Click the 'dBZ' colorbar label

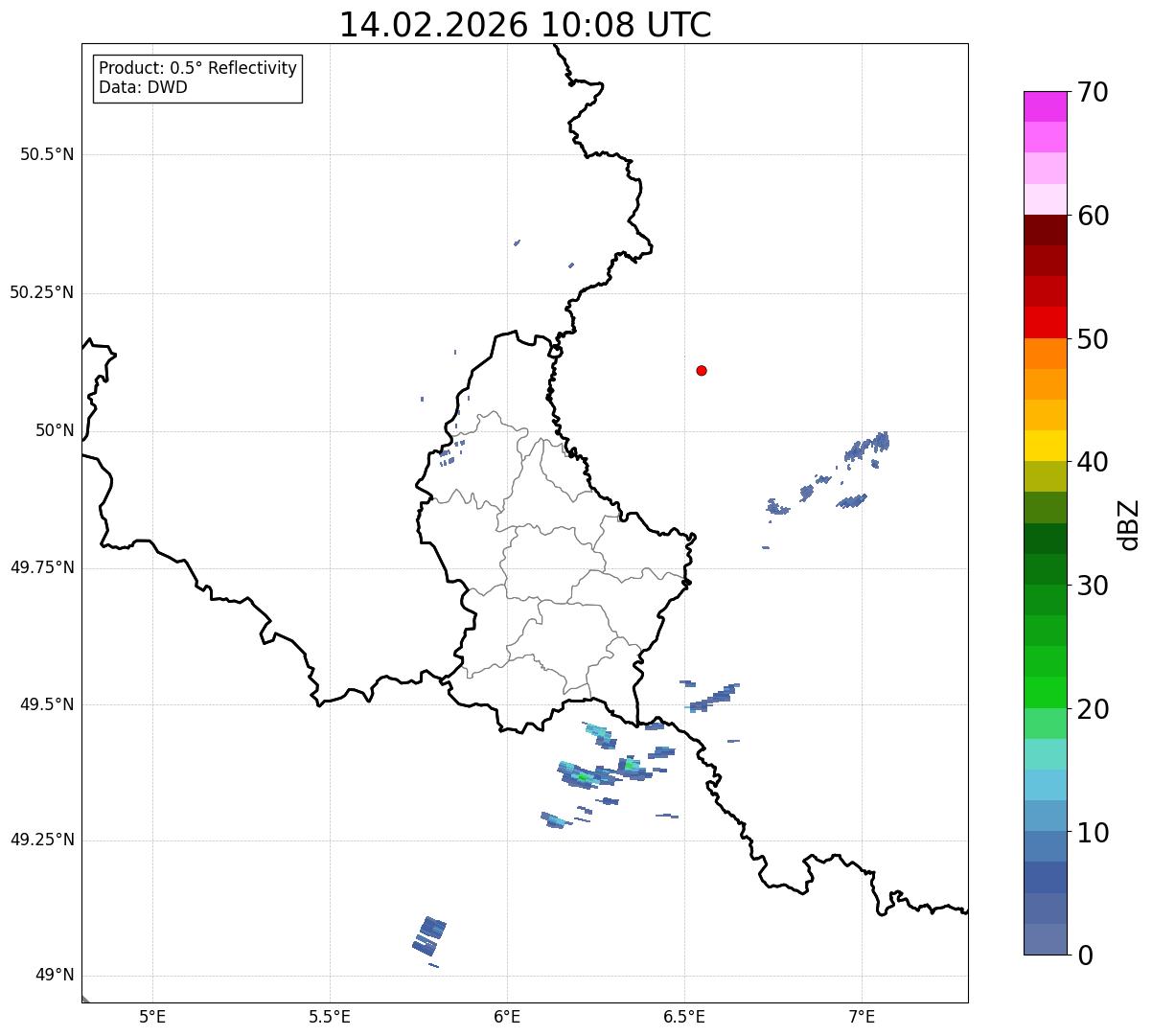point(1129,524)
